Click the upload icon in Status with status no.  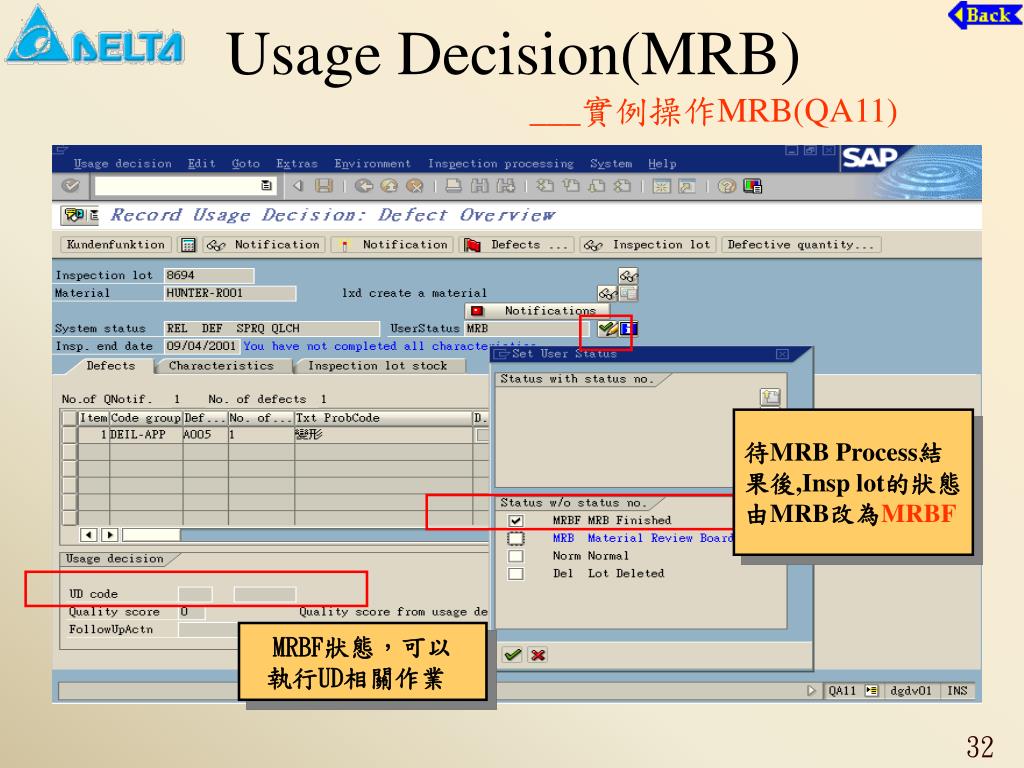coord(770,396)
